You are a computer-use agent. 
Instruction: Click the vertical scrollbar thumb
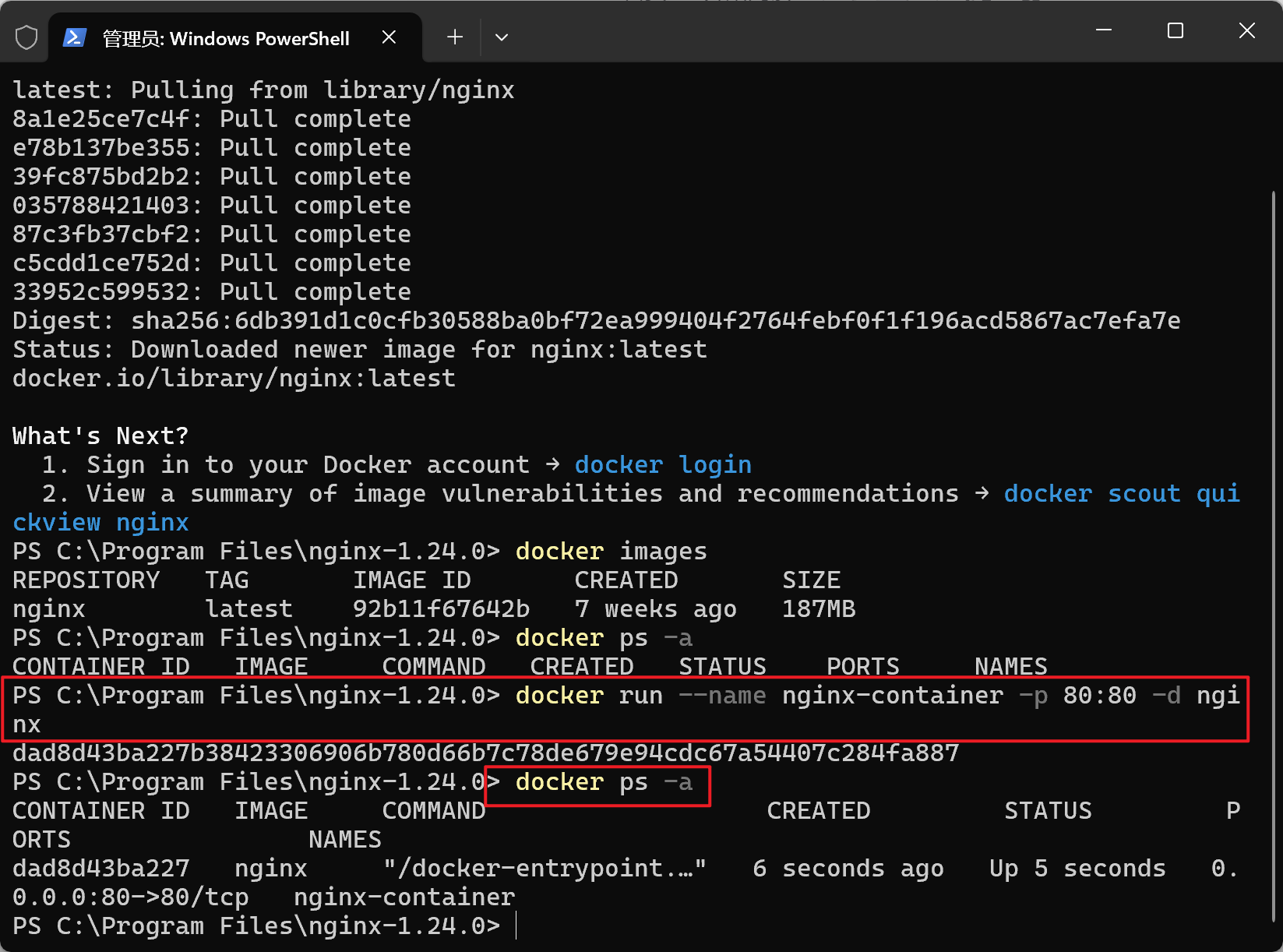[1274, 555]
